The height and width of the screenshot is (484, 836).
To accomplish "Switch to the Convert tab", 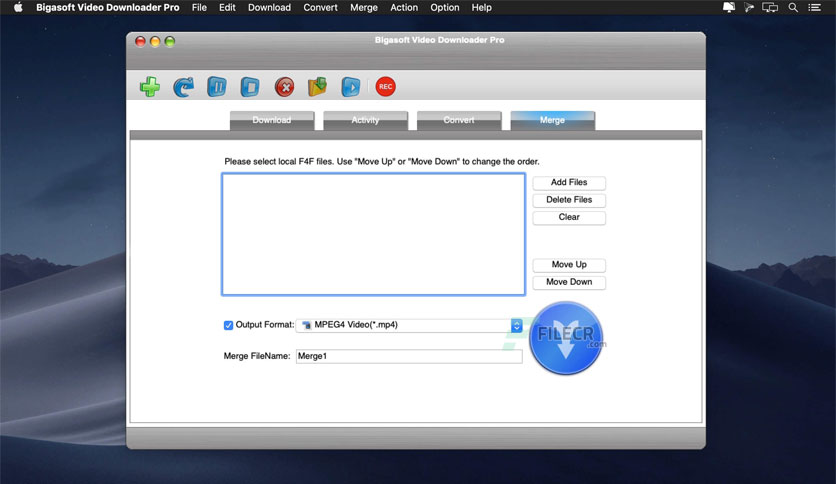I will 459,120.
